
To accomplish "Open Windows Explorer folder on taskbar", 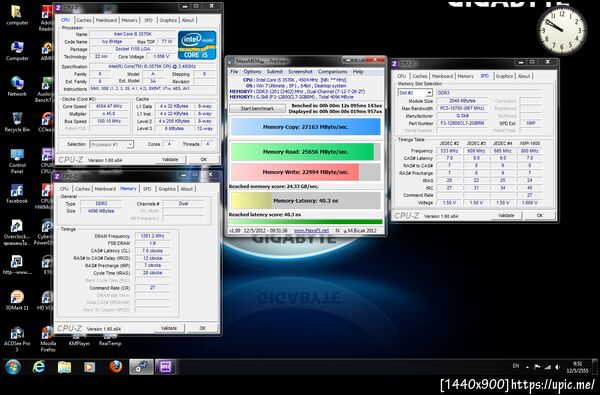I will (x=64, y=367).
